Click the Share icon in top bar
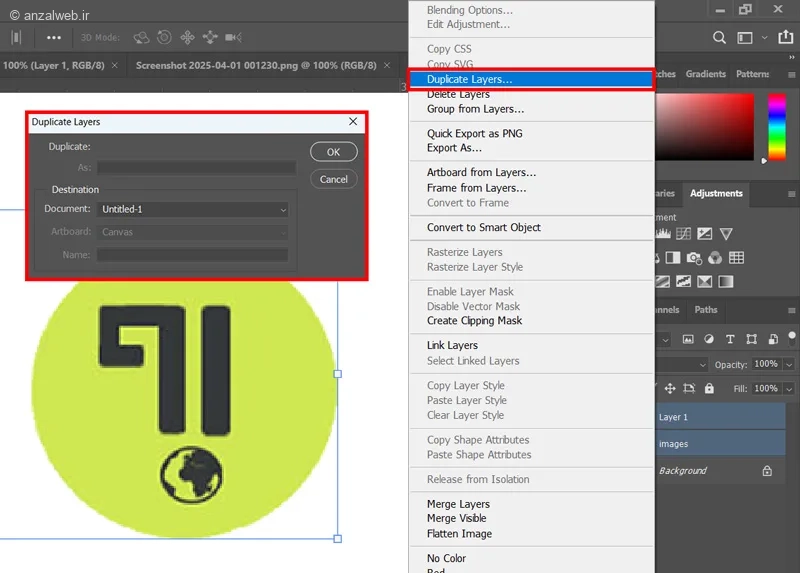 tap(786, 37)
